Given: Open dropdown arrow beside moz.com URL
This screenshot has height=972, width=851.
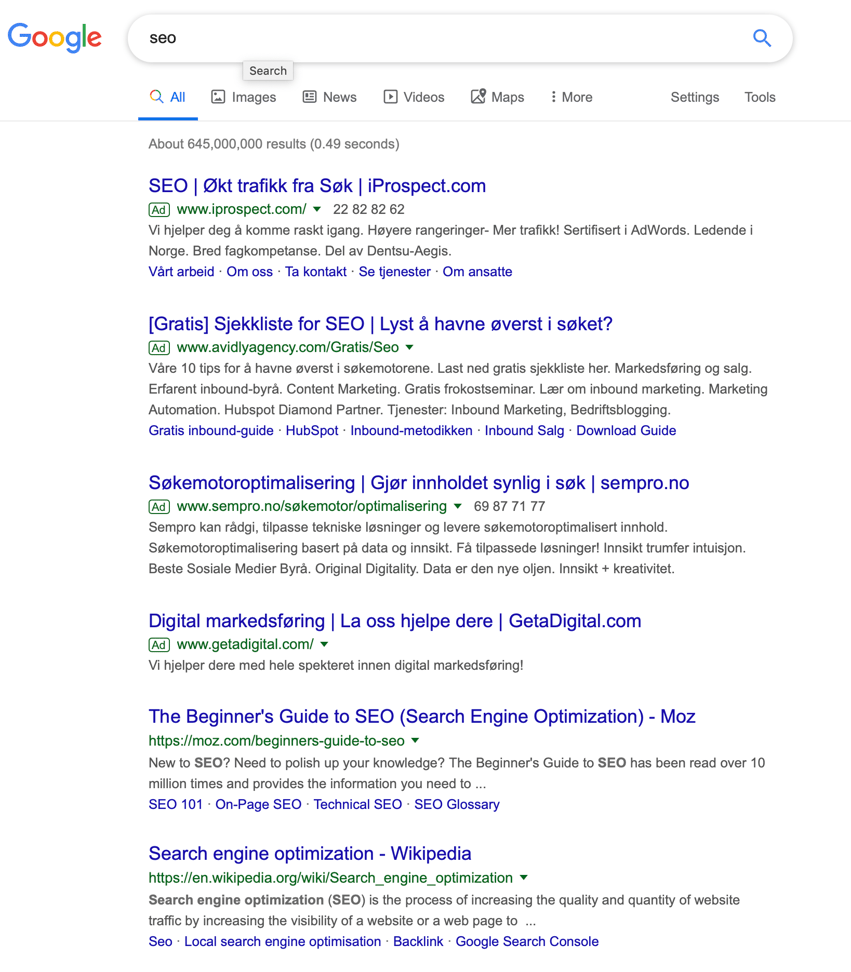Looking at the screenshot, I should 415,741.
